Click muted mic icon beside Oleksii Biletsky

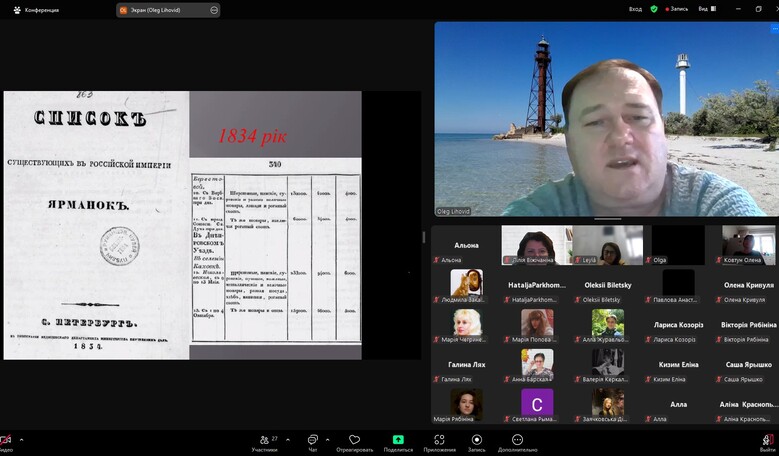(578, 300)
